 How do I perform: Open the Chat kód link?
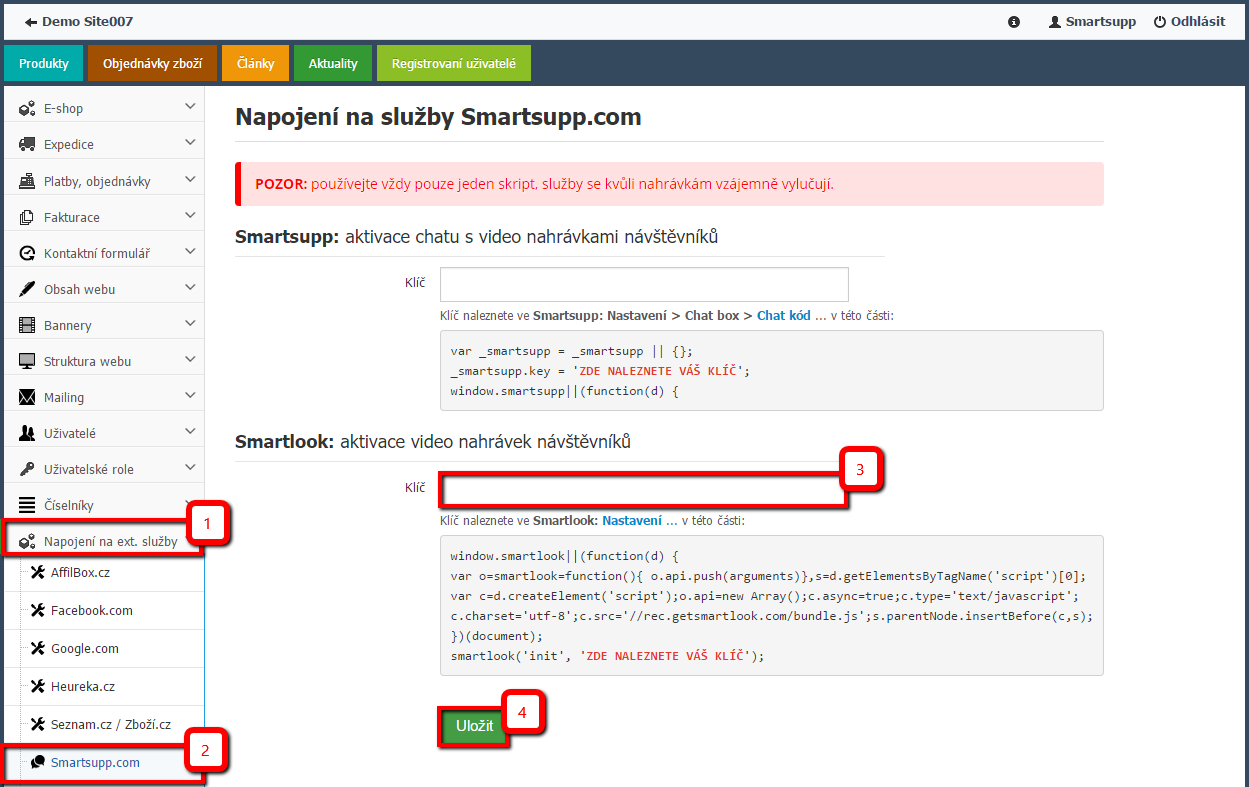(784, 315)
